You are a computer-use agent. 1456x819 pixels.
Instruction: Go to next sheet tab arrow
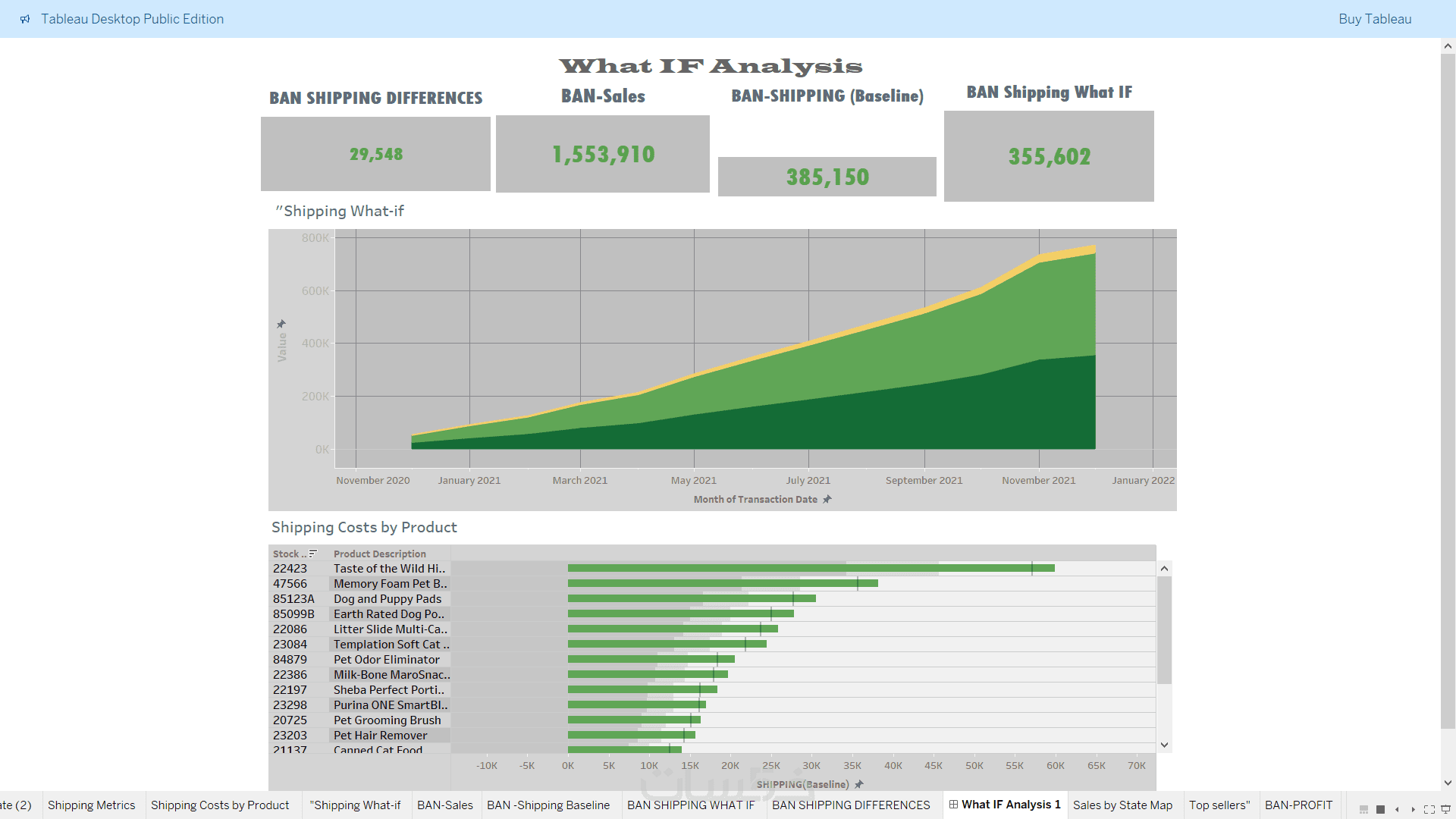(1413, 809)
